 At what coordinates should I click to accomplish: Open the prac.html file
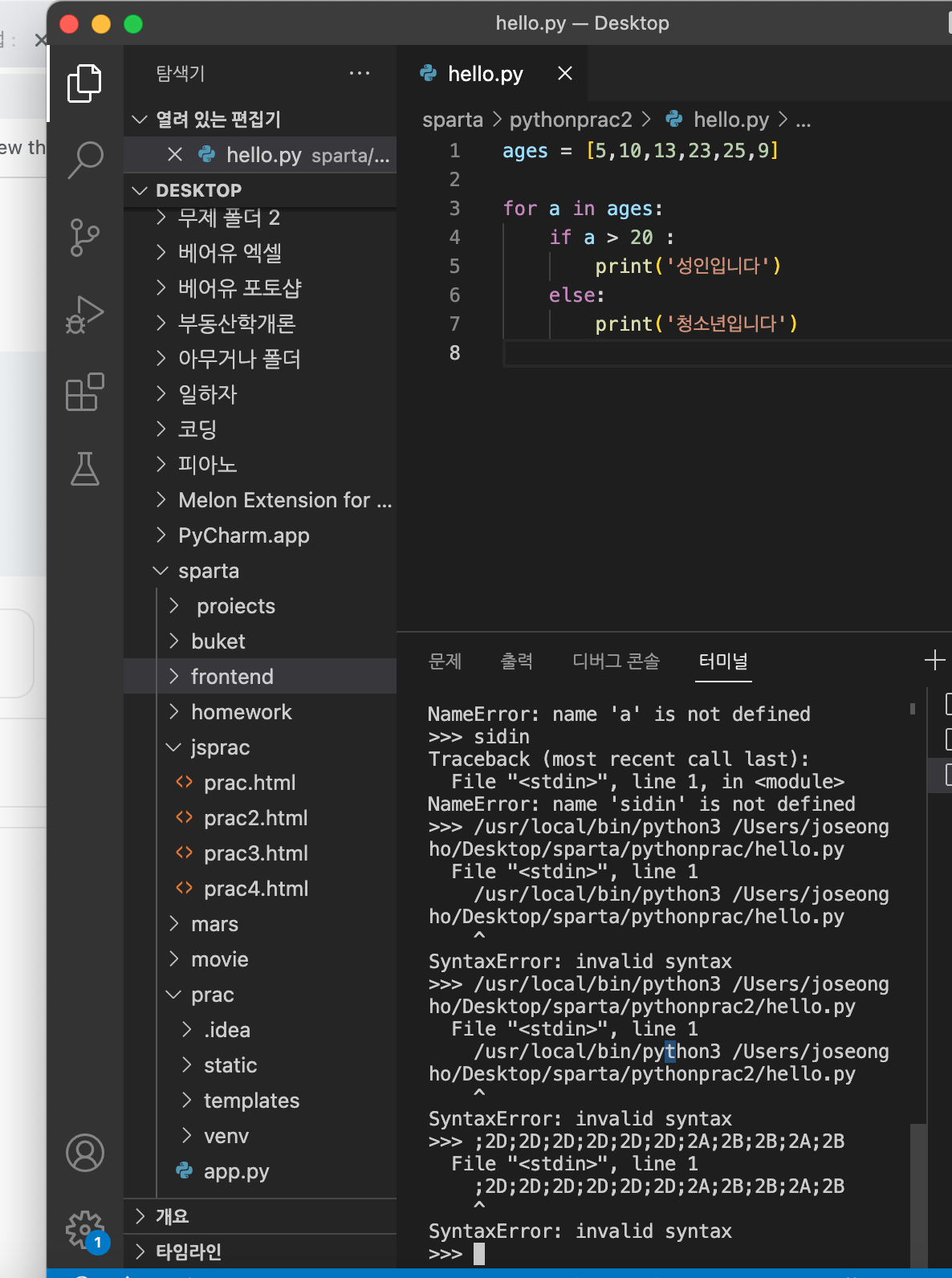[x=260, y=783]
